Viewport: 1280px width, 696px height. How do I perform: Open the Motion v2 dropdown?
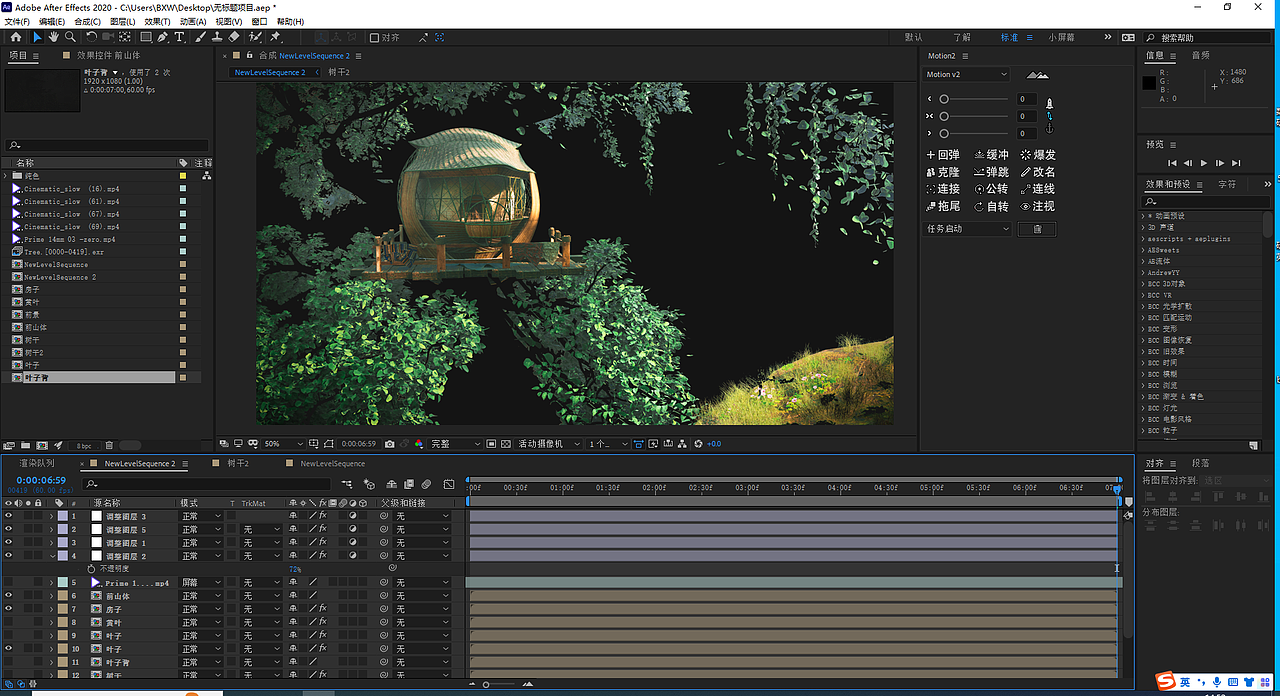click(965, 75)
